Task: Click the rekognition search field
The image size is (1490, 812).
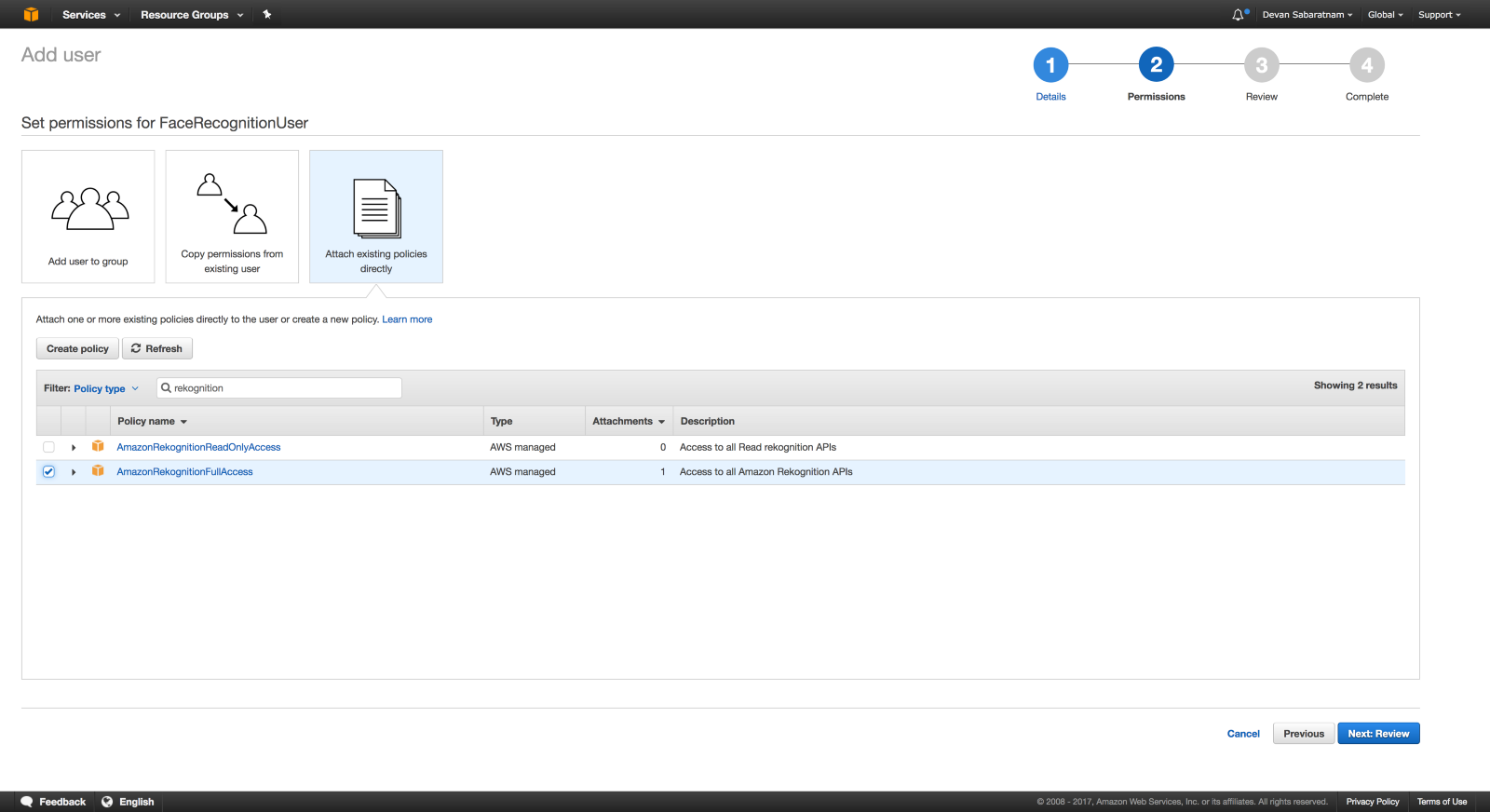Action: [x=284, y=388]
